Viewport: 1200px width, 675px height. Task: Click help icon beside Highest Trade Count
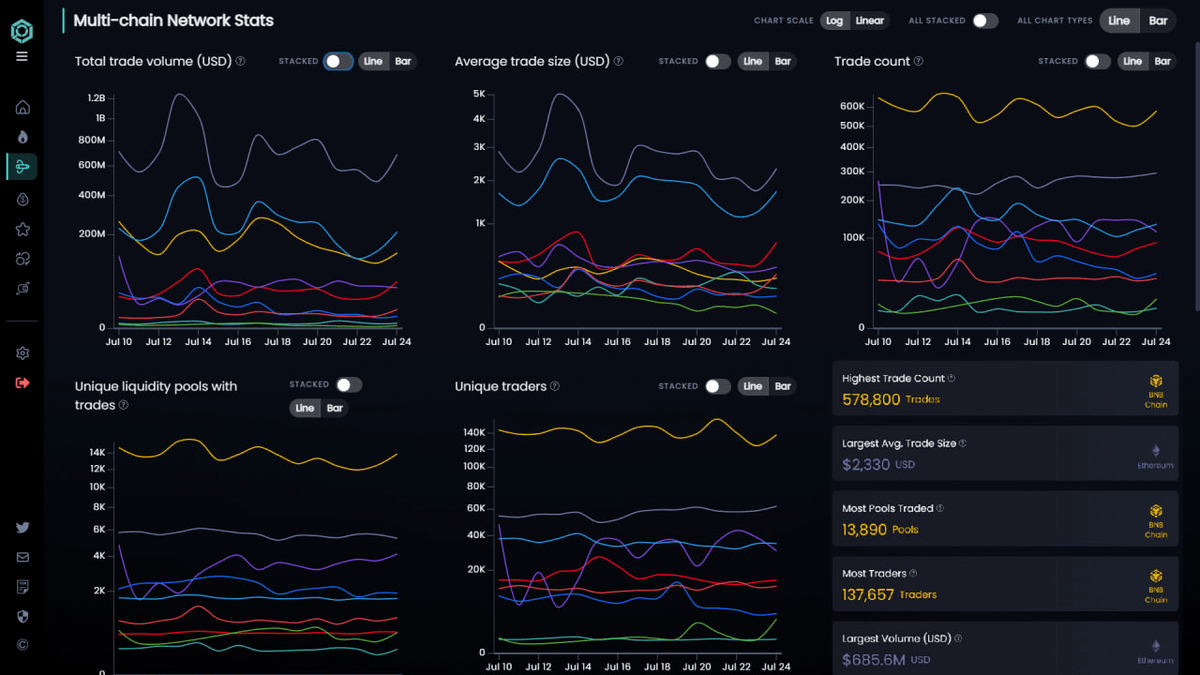[951, 378]
